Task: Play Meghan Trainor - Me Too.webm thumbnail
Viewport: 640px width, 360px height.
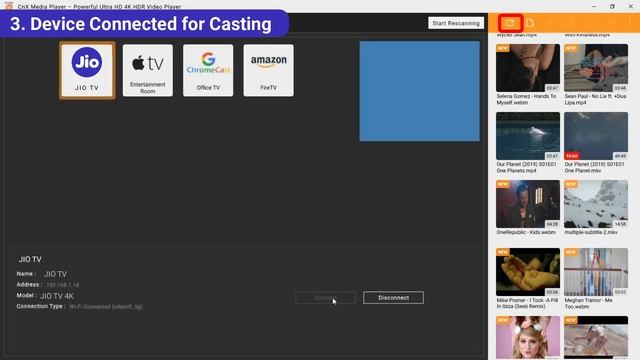Action: click(x=596, y=272)
